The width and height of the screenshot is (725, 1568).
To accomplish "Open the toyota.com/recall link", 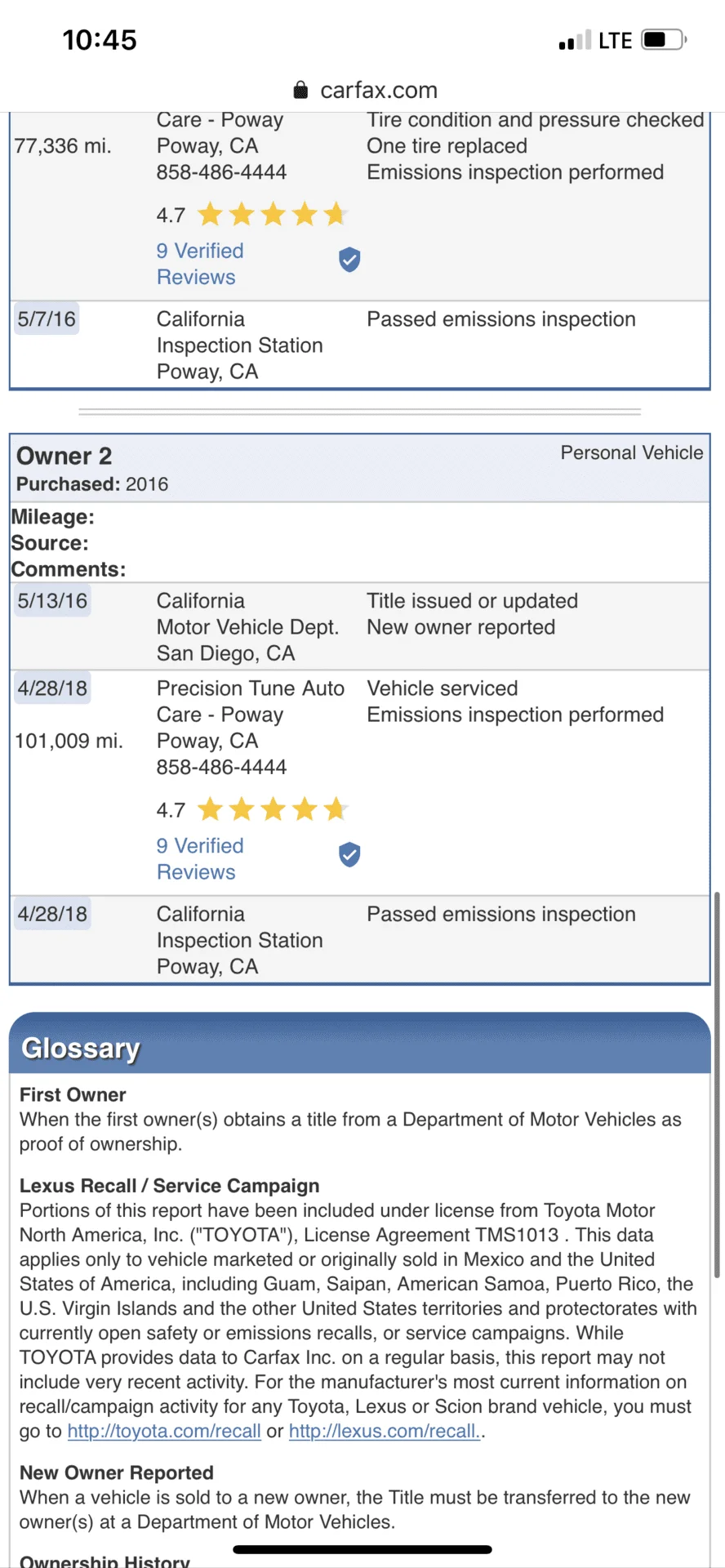I will [x=164, y=1431].
